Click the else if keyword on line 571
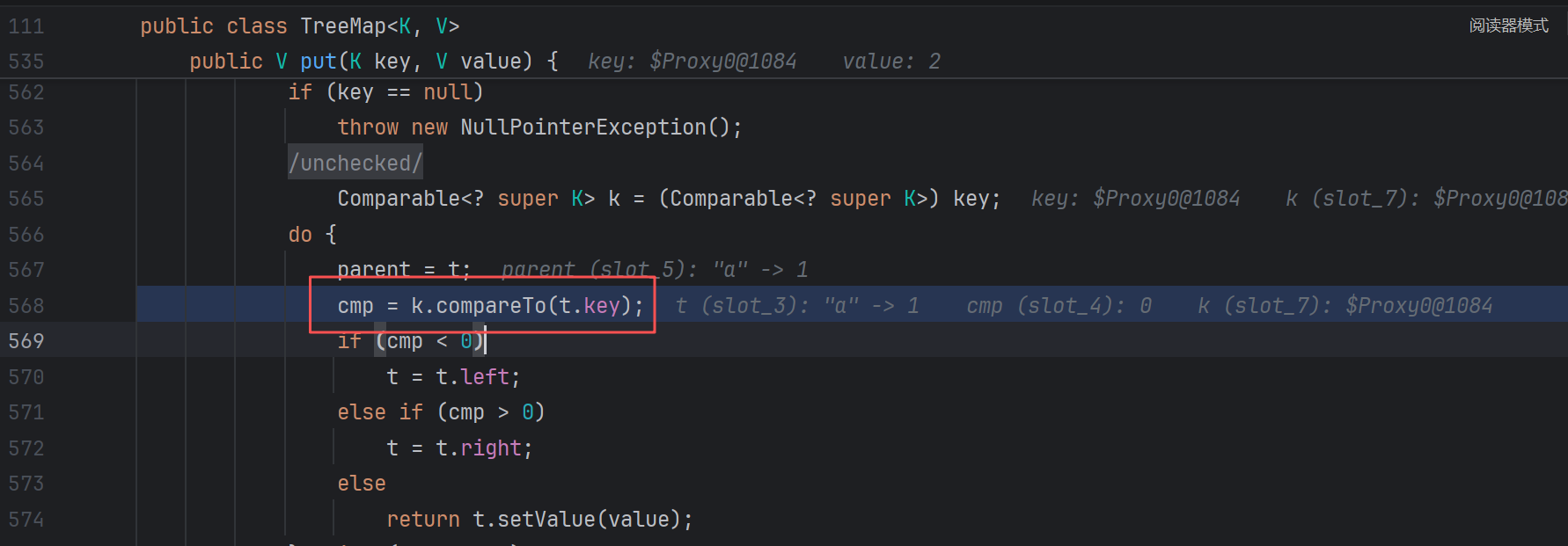Image resolution: width=1568 pixels, height=546 pixels. [x=380, y=412]
